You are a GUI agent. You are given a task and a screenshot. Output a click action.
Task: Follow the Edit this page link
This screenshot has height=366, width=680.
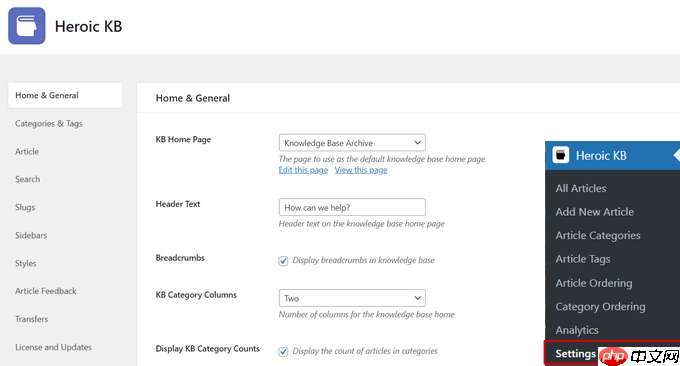(x=303, y=170)
